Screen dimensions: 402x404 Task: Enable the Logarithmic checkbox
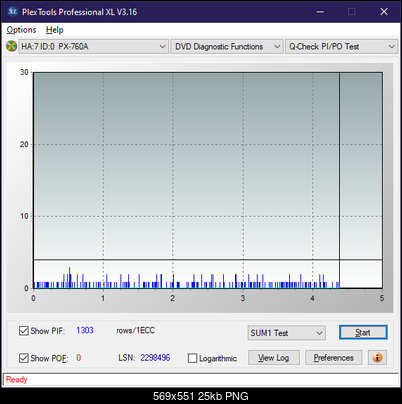click(x=192, y=358)
